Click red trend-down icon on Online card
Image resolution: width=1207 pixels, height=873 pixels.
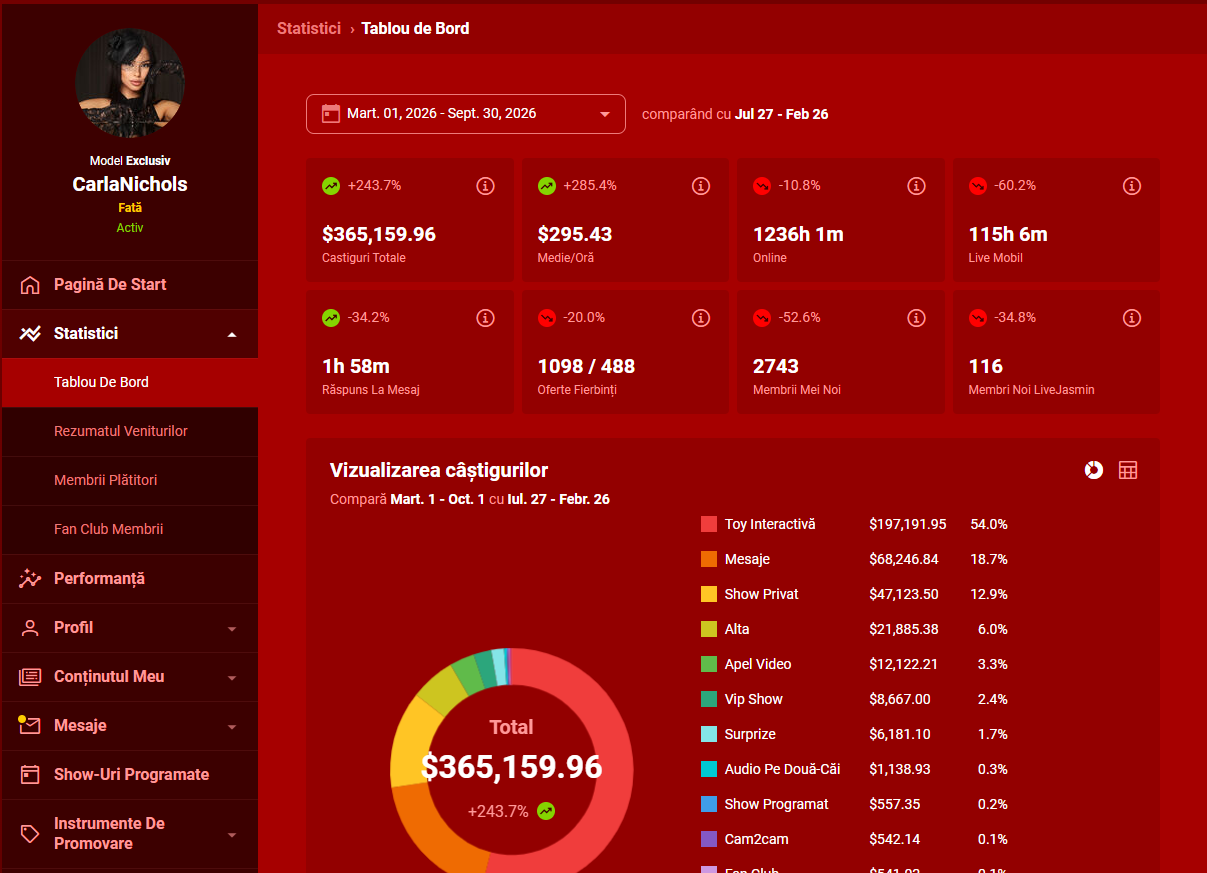pyautogui.click(x=762, y=186)
